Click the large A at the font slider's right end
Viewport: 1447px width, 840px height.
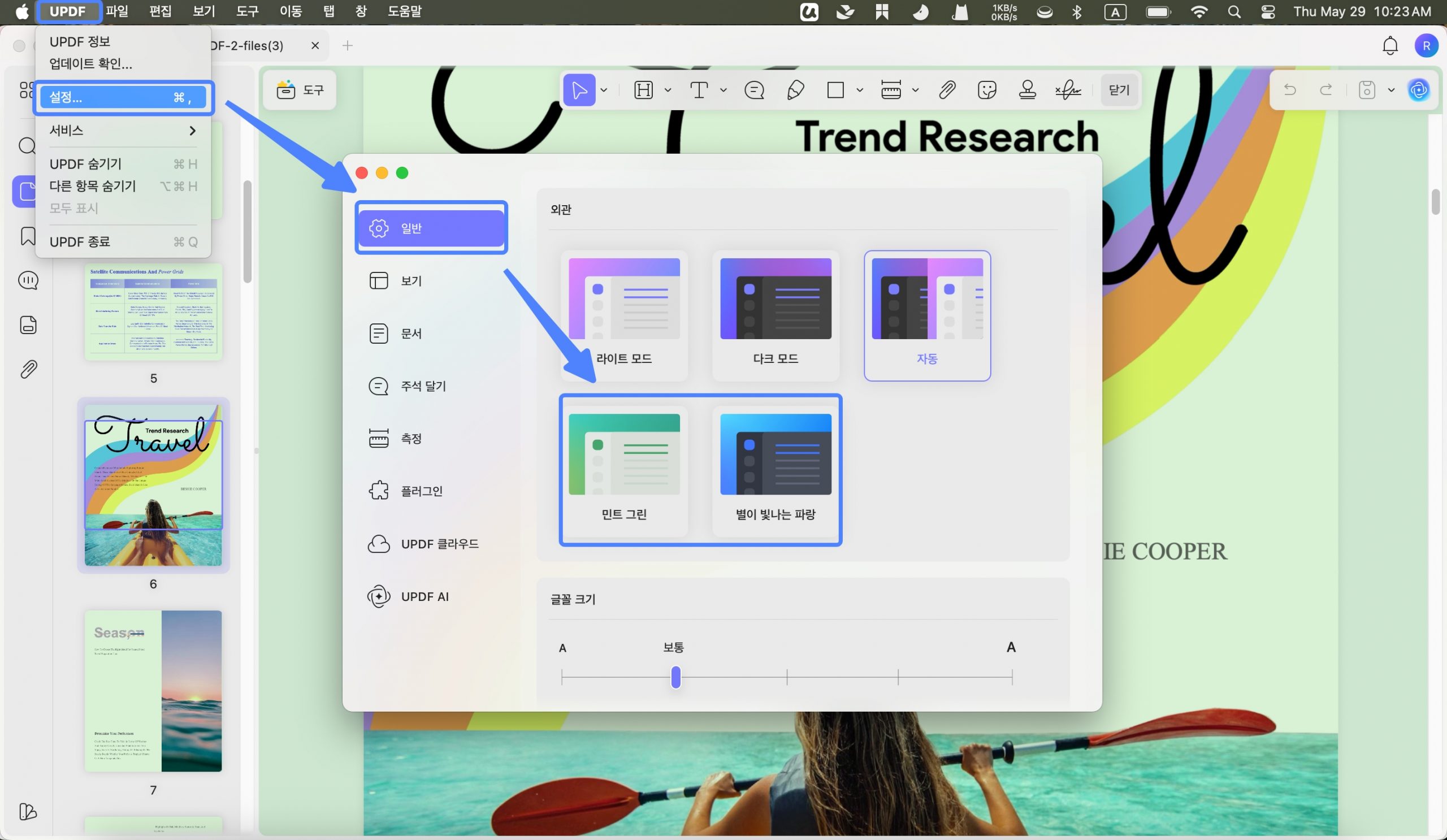[x=1011, y=647]
